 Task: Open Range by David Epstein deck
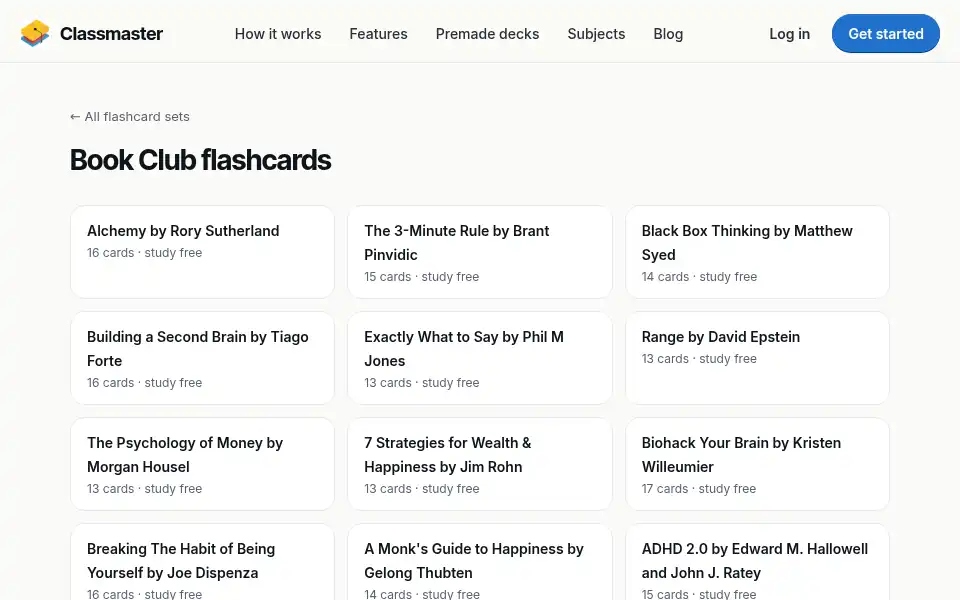pos(757,358)
